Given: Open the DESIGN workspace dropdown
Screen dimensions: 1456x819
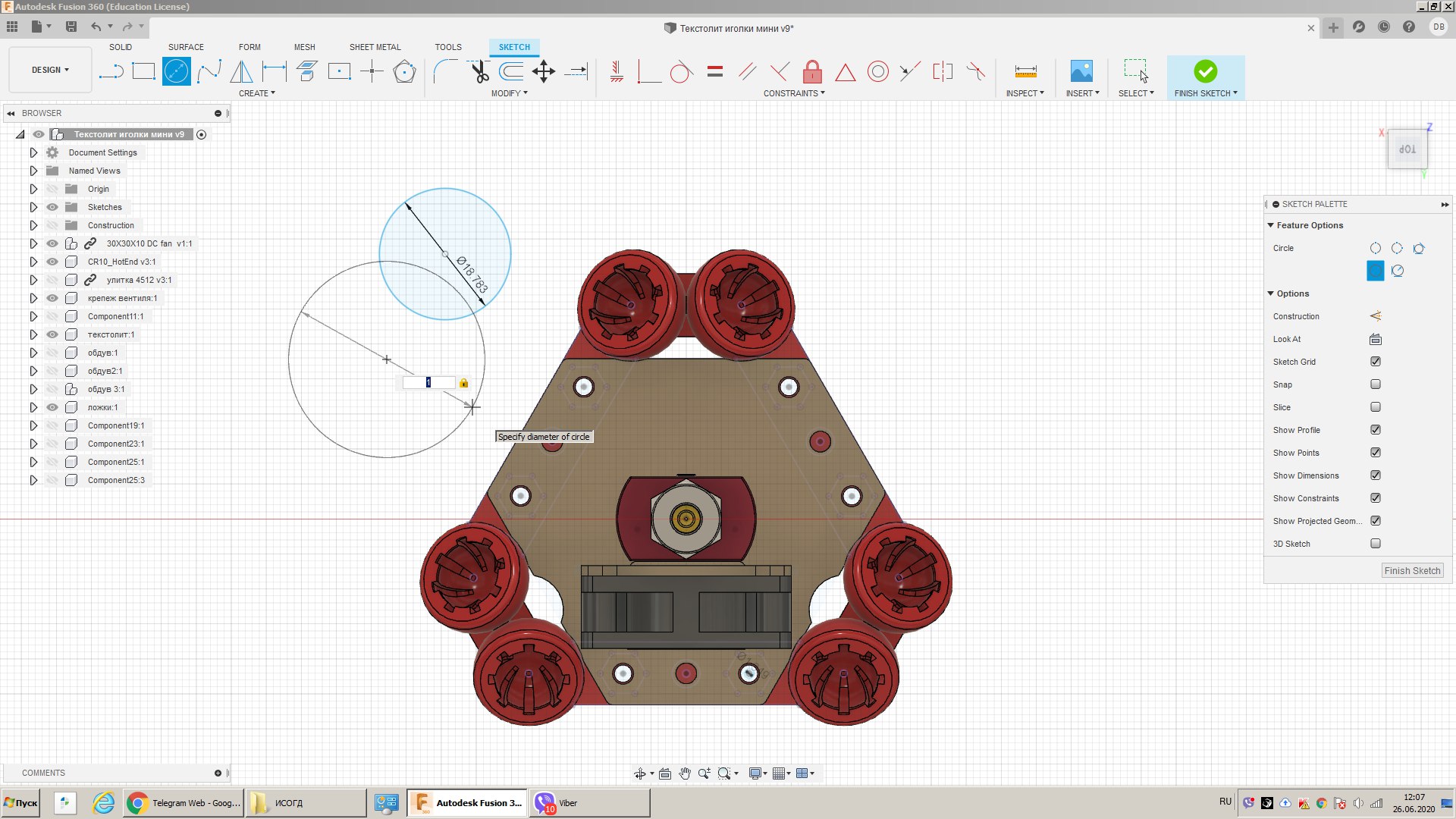Looking at the screenshot, I should point(50,70).
